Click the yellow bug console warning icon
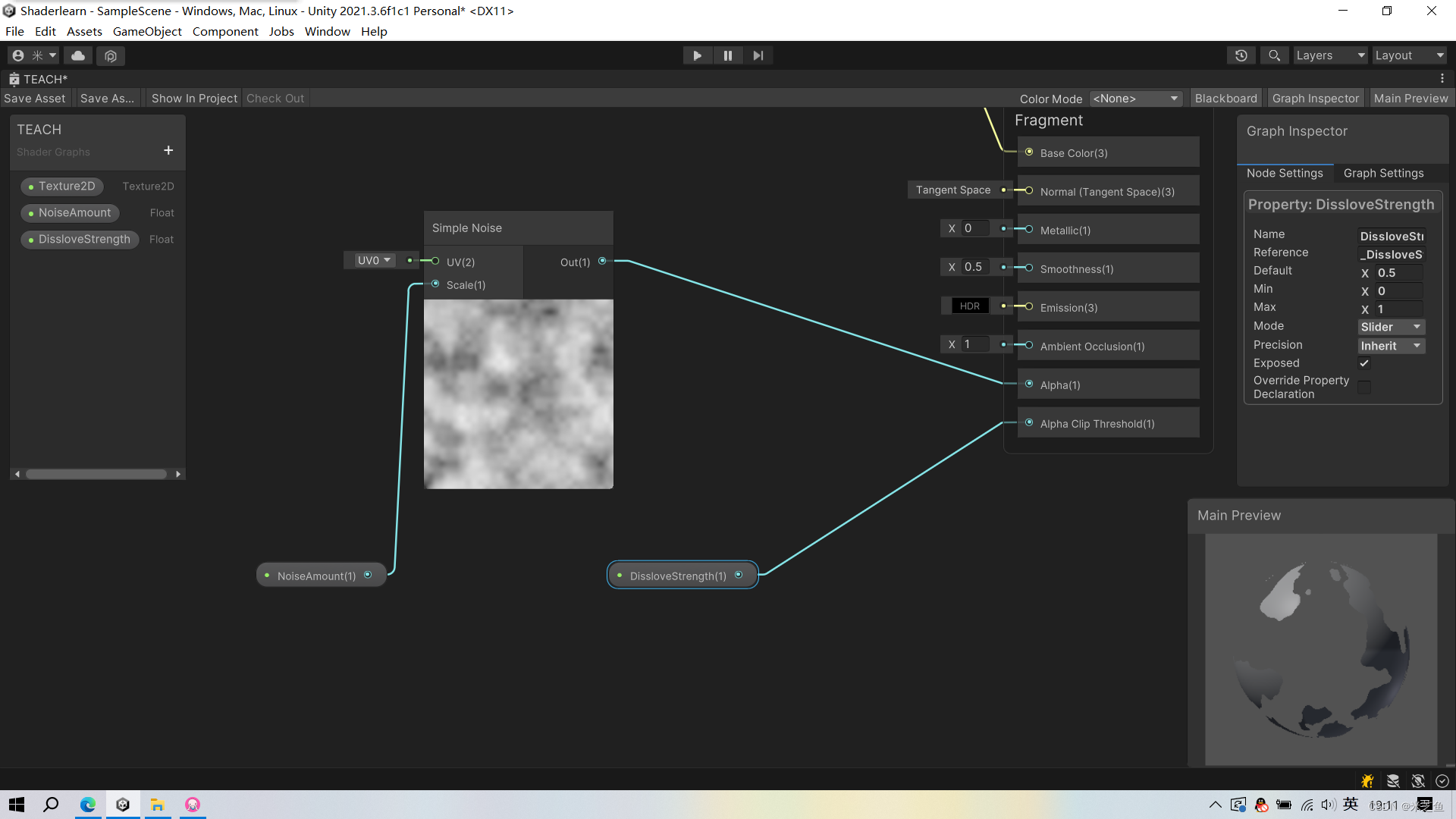 [1367, 780]
